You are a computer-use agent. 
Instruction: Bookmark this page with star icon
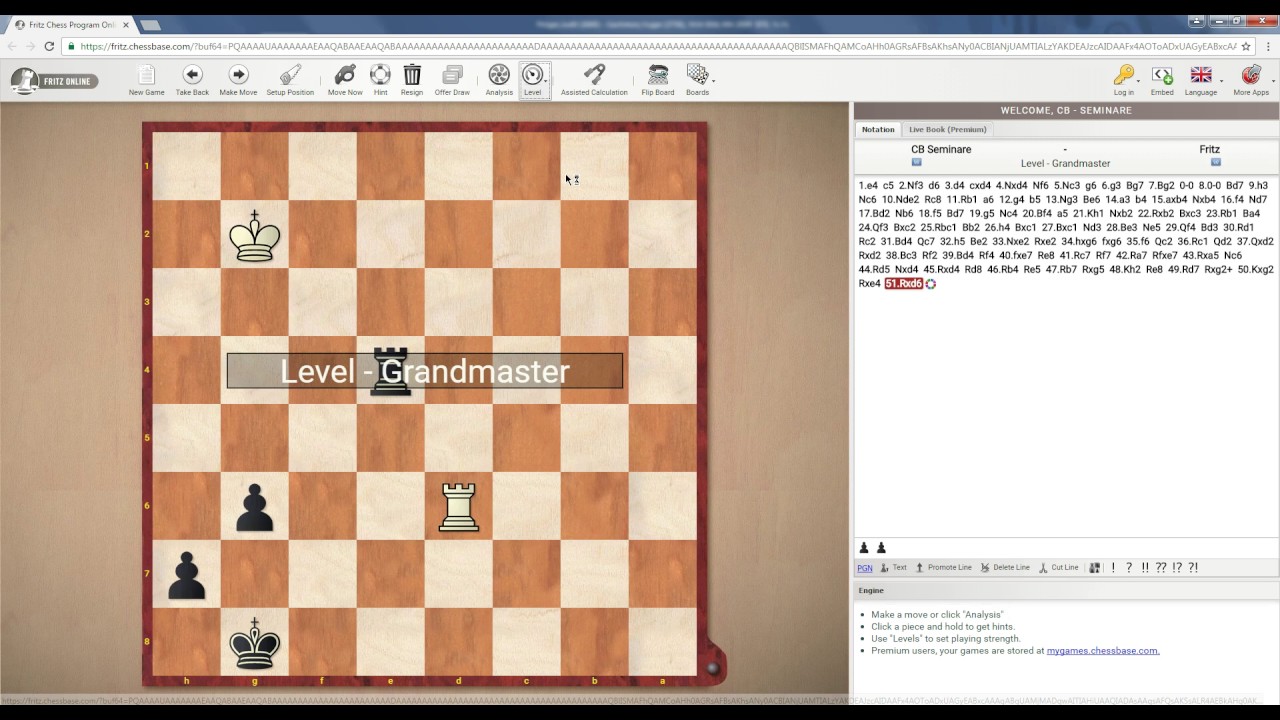tap(1246, 46)
